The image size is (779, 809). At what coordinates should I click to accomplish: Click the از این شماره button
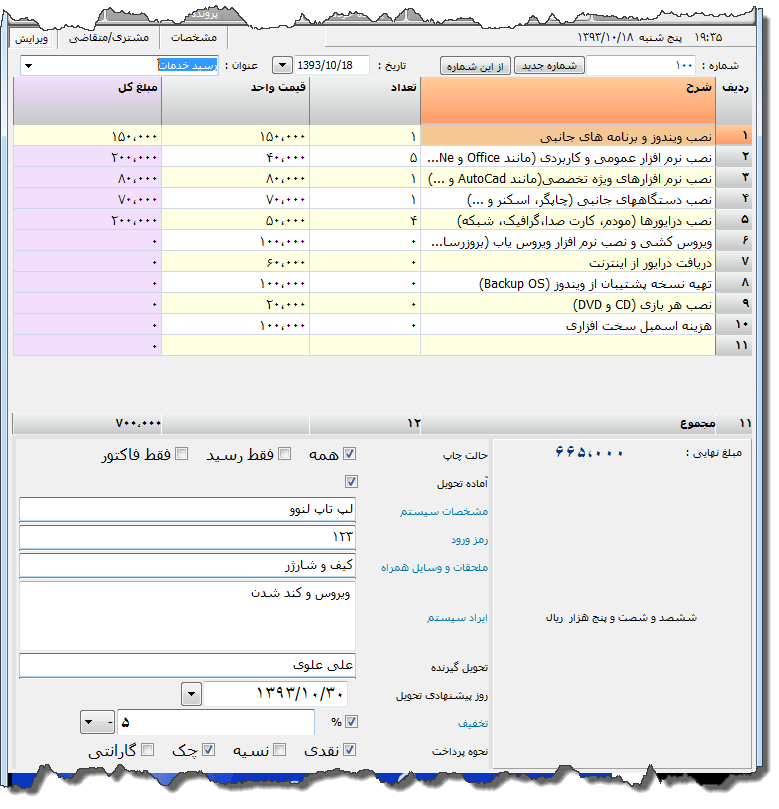475,66
